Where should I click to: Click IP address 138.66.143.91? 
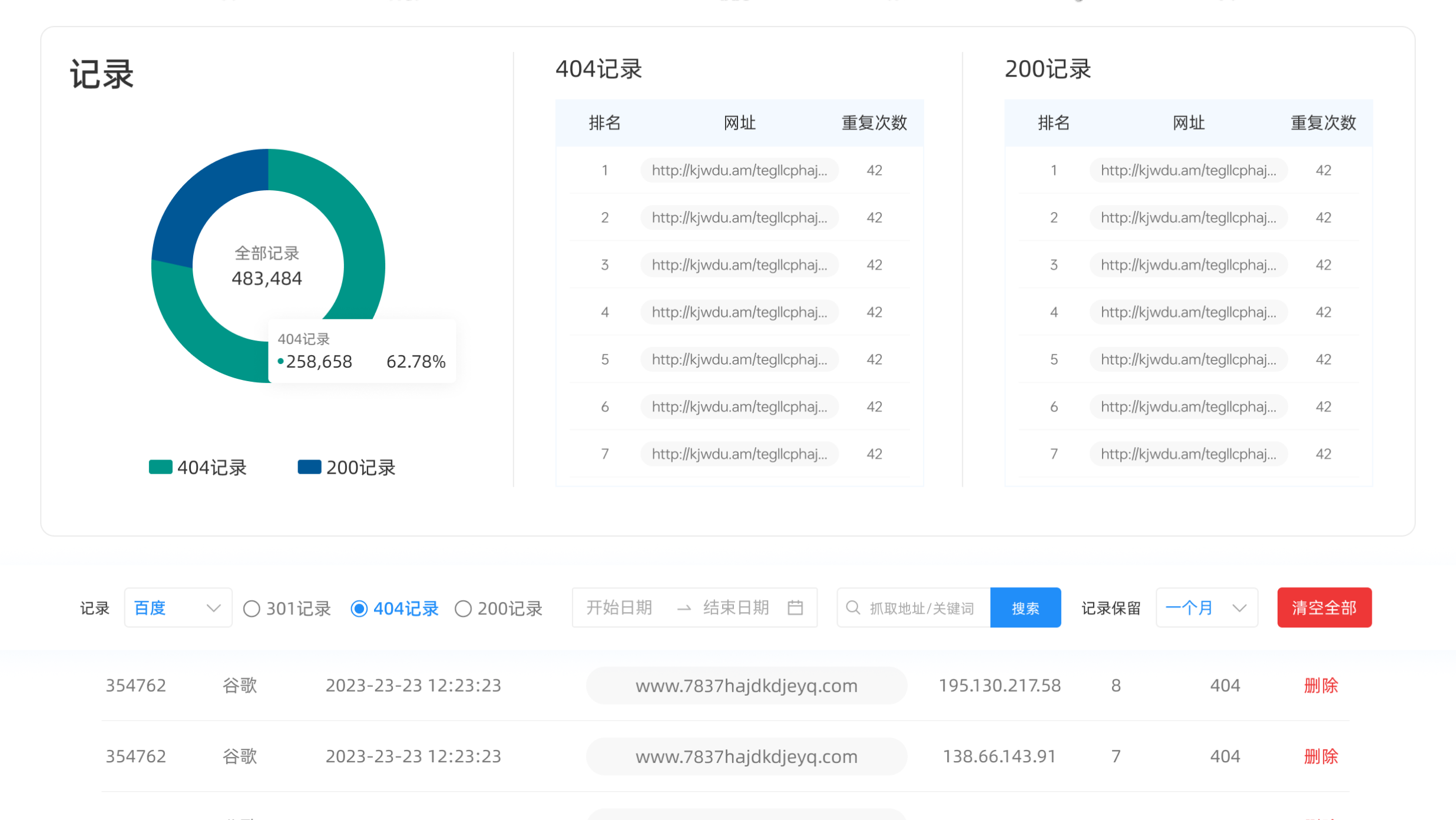[x=1000, y=756]
